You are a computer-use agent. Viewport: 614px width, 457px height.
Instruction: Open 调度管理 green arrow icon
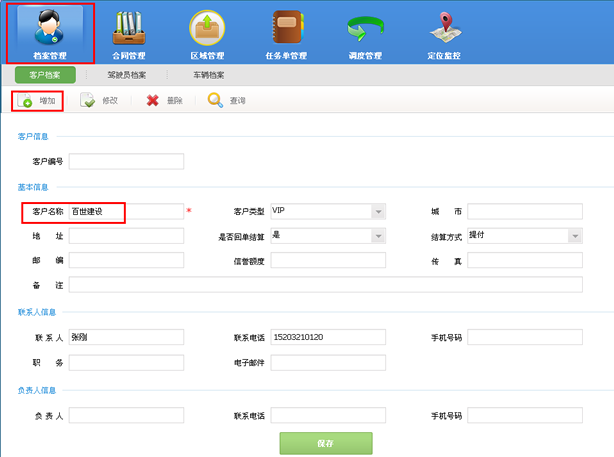365,28
